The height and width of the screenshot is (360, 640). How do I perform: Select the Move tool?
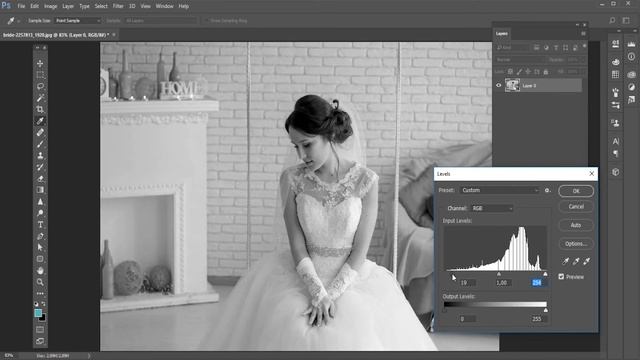coord(40,63)
